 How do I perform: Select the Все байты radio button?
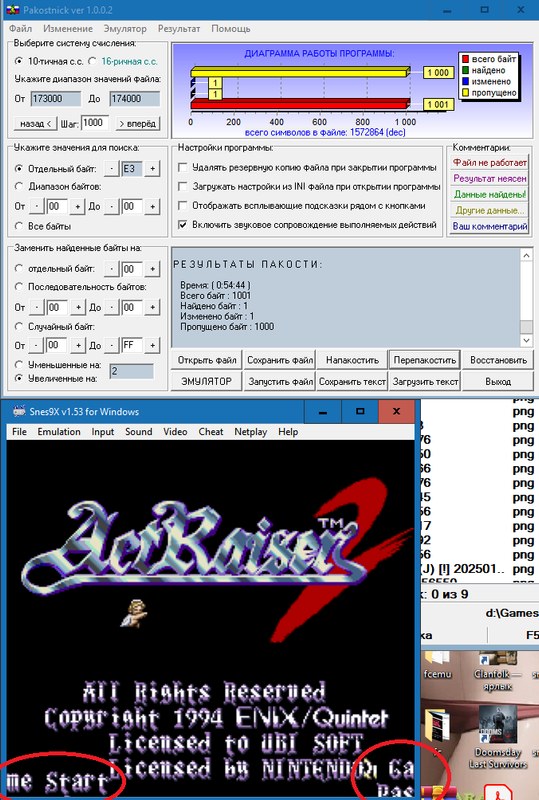click(x=19, y=226)
